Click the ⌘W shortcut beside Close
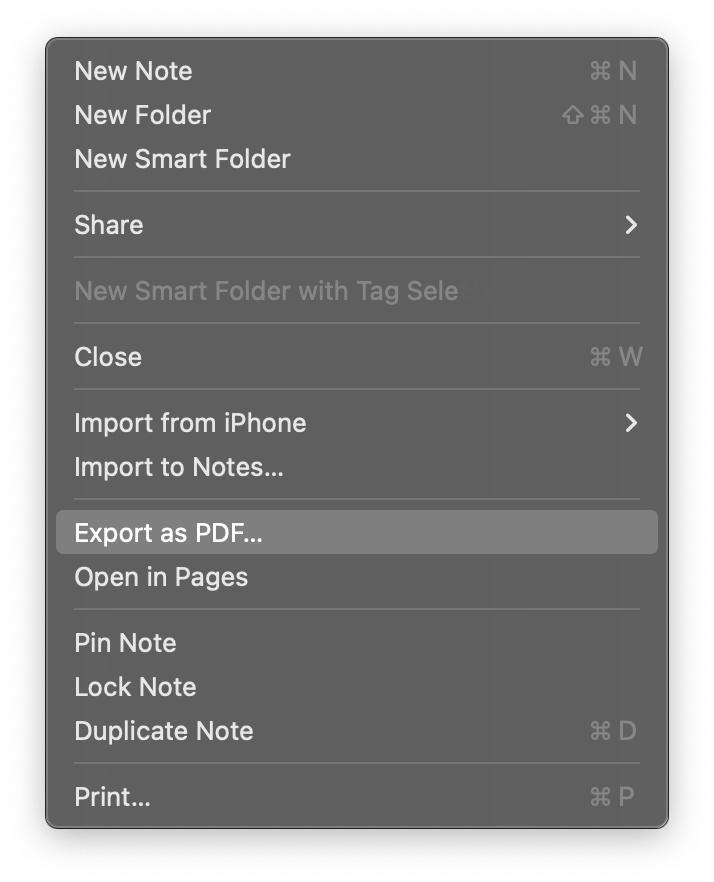The image size is (714, 882). (616, 357)
